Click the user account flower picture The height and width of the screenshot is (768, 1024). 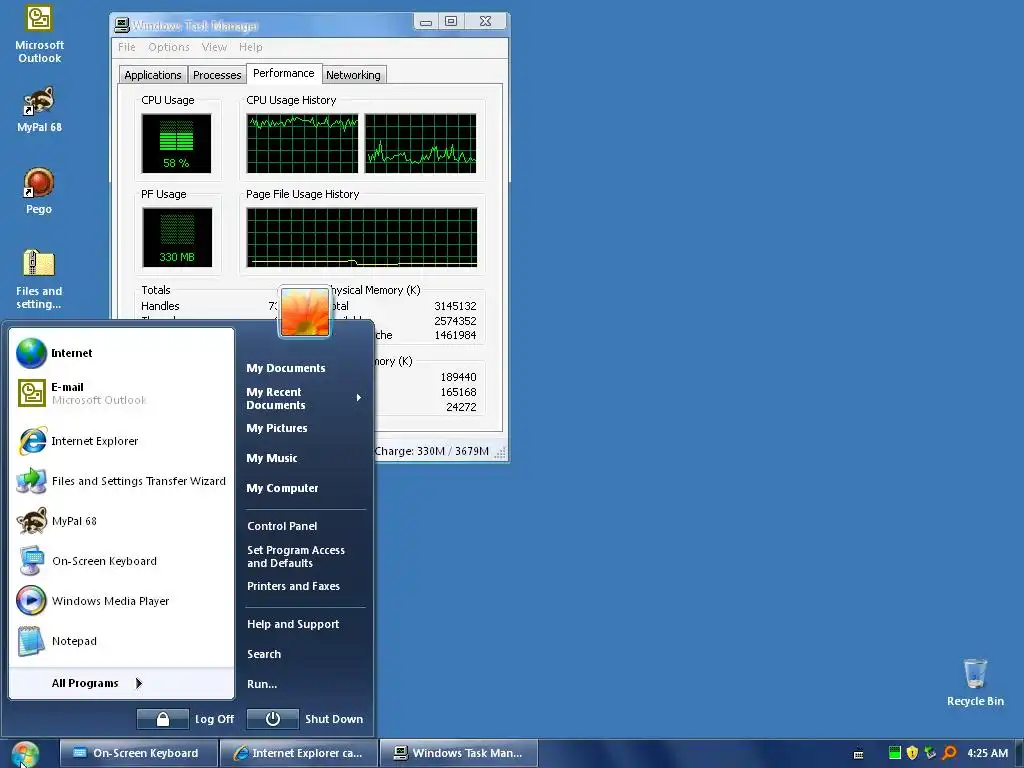(x=304, y=312)
